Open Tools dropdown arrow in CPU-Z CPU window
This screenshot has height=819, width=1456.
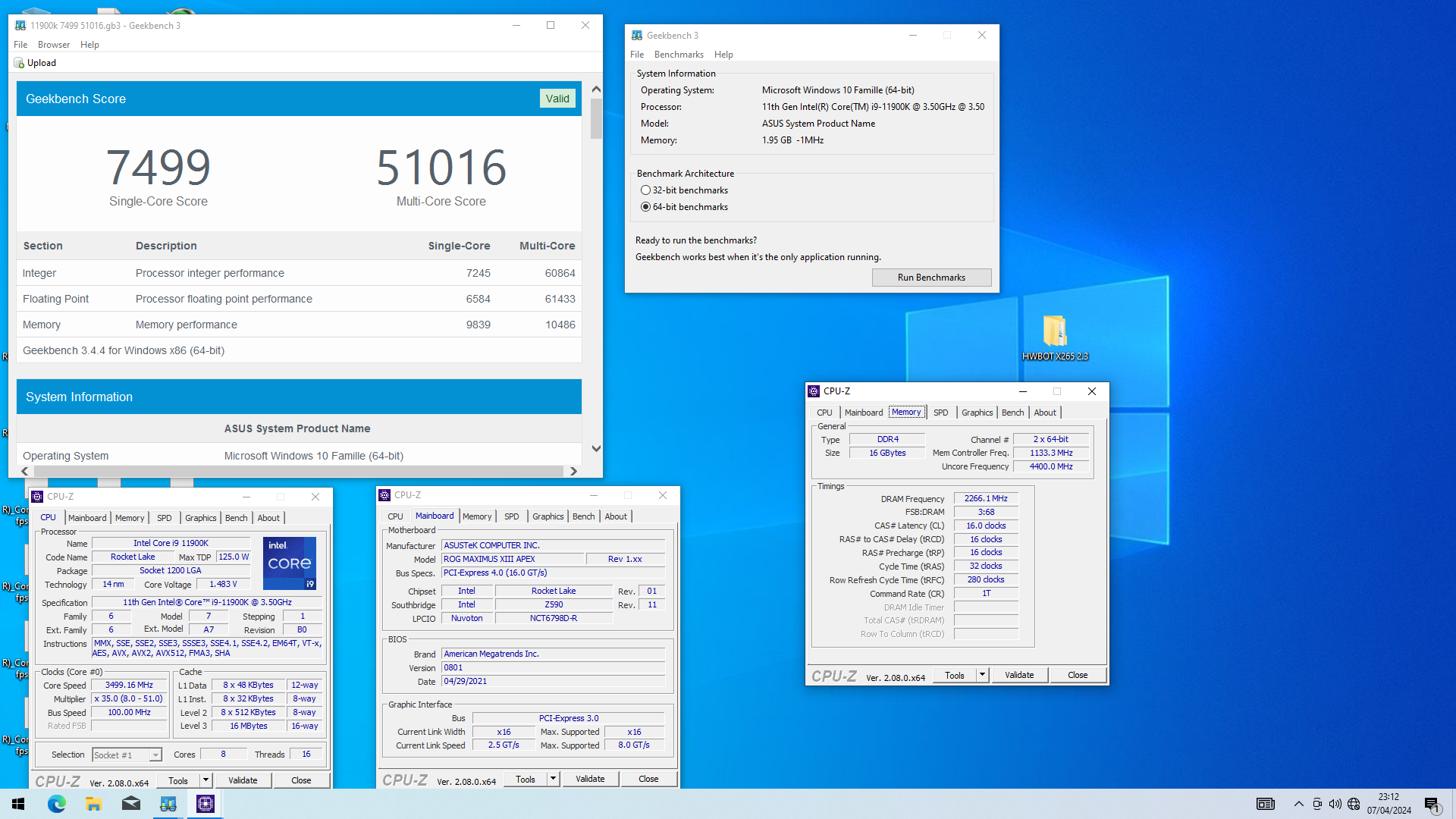206,780
